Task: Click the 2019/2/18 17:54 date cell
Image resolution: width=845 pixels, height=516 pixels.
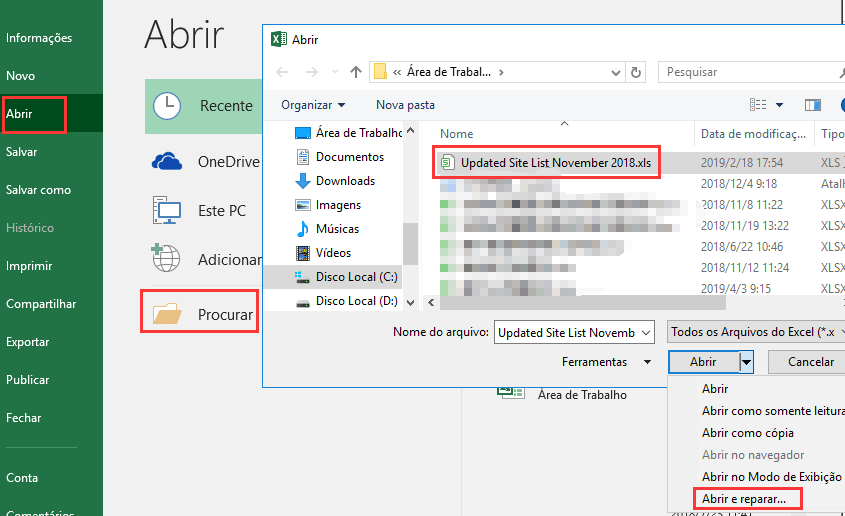Action: [742, 163]
